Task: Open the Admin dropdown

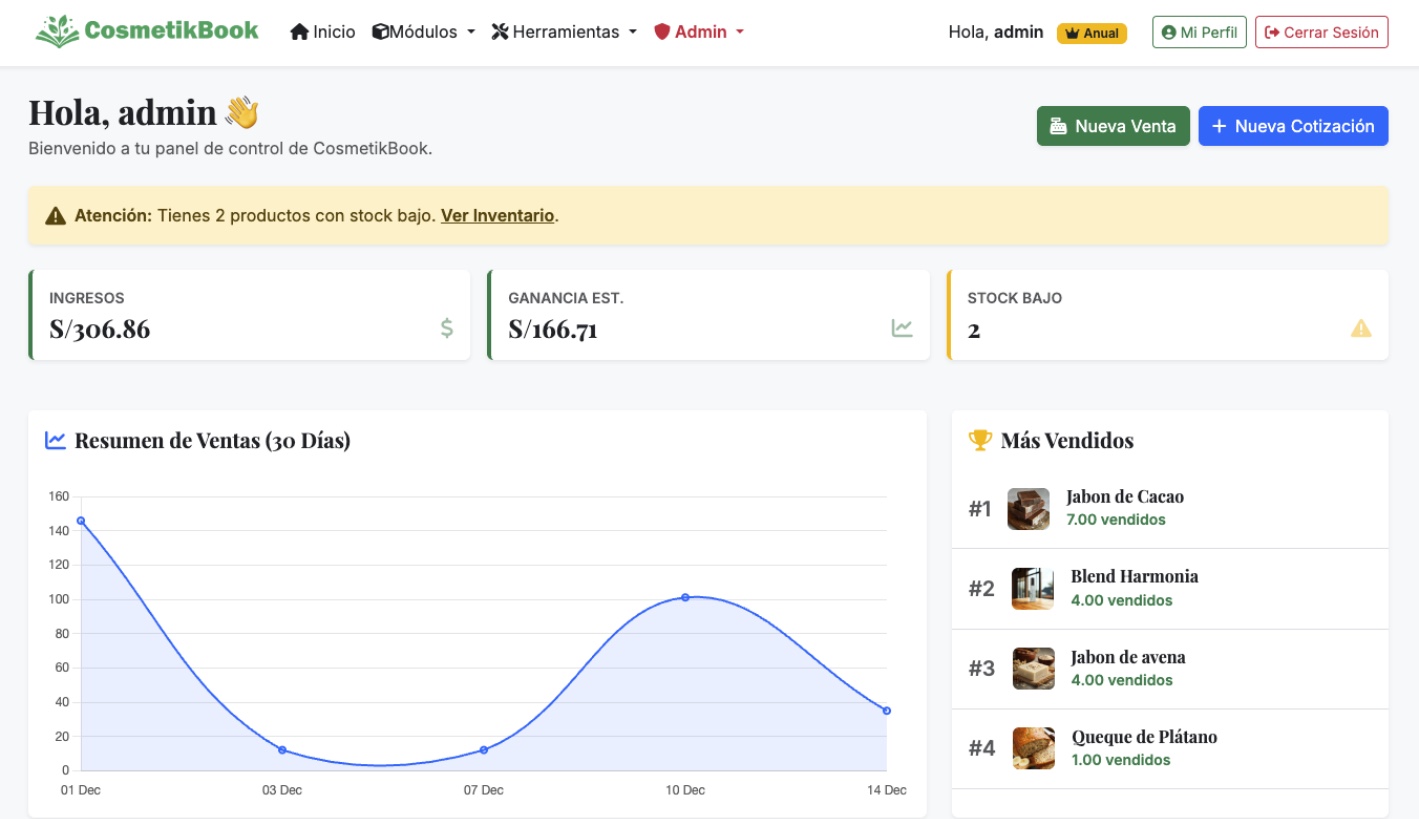Action: pos(695,31)
